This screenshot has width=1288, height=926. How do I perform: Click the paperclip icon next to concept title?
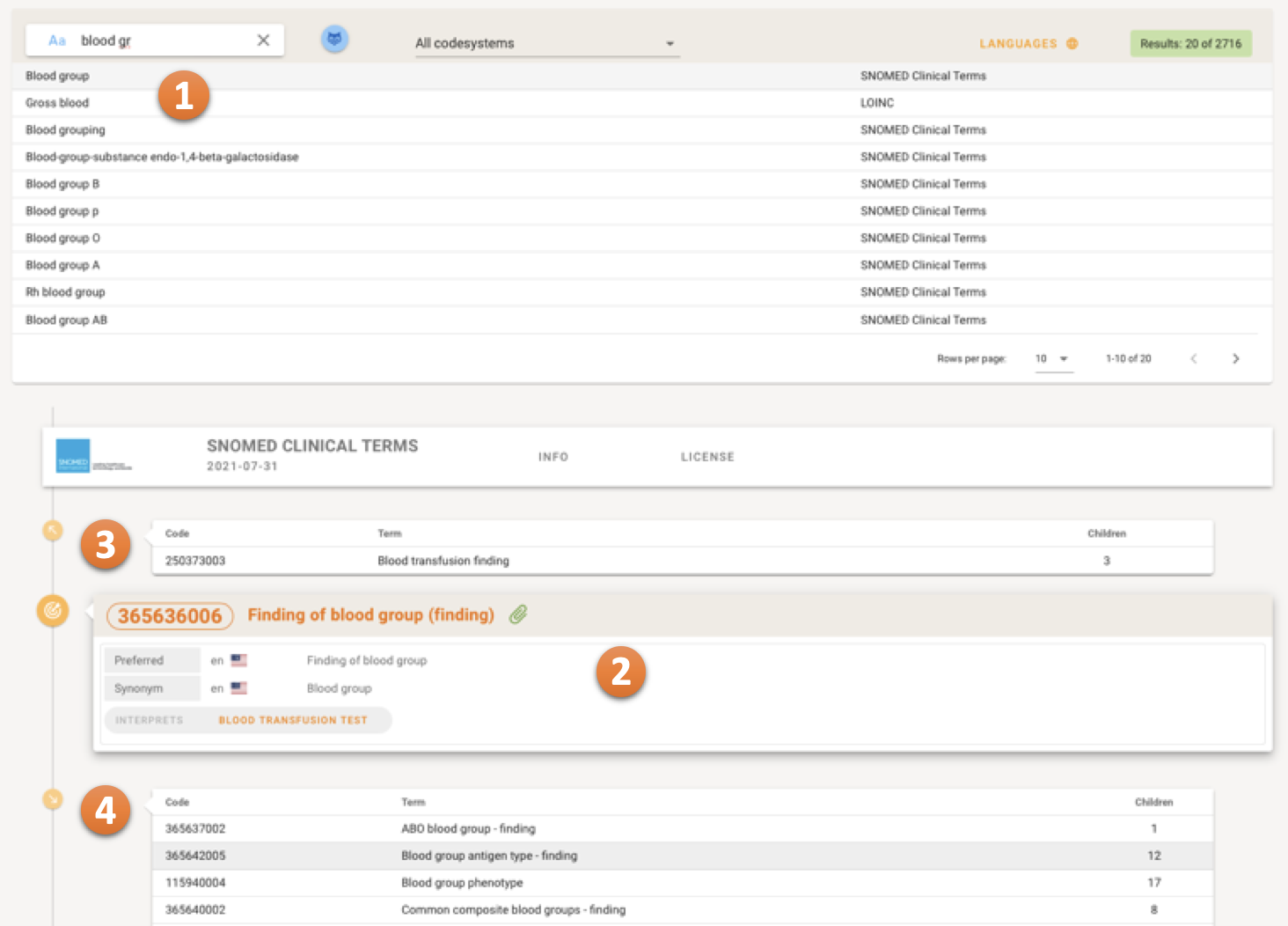click(x=518, y=614)
